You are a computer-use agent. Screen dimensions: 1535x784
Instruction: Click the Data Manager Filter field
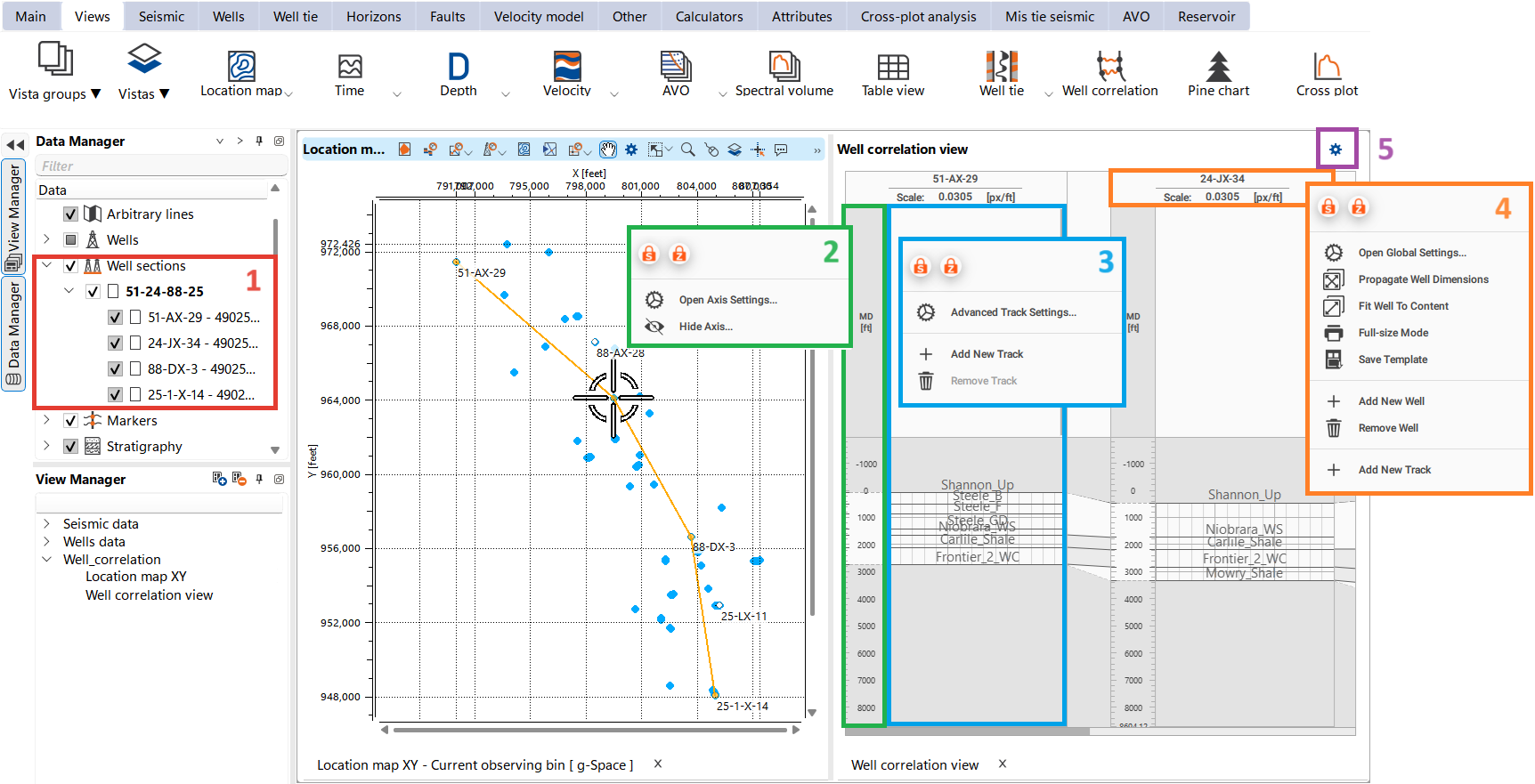coord(160,166)
